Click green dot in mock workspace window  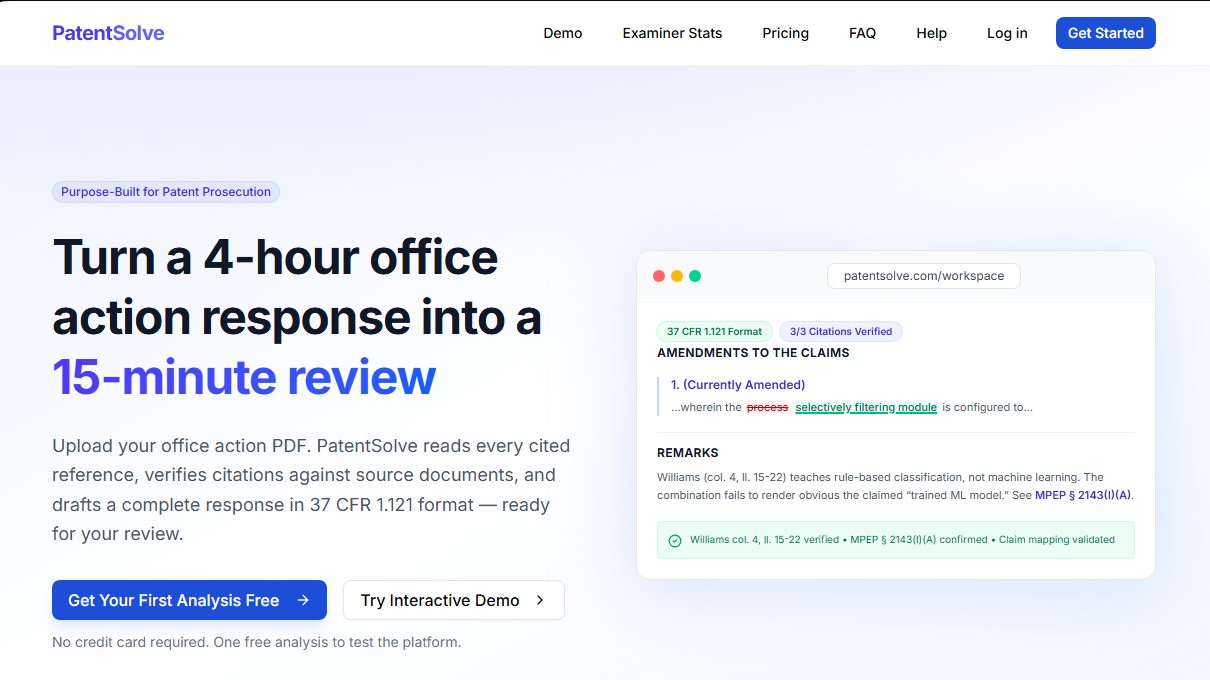[695, 276]
